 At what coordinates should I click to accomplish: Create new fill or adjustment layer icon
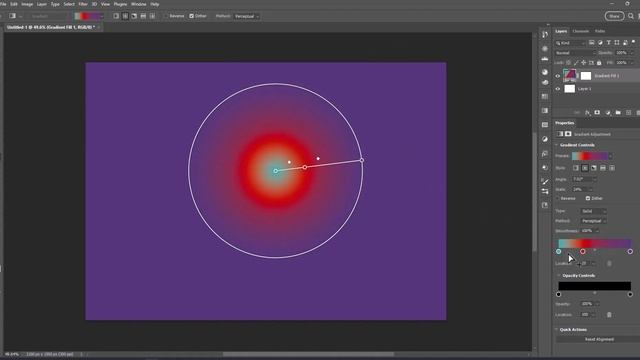tap(608, 112)
